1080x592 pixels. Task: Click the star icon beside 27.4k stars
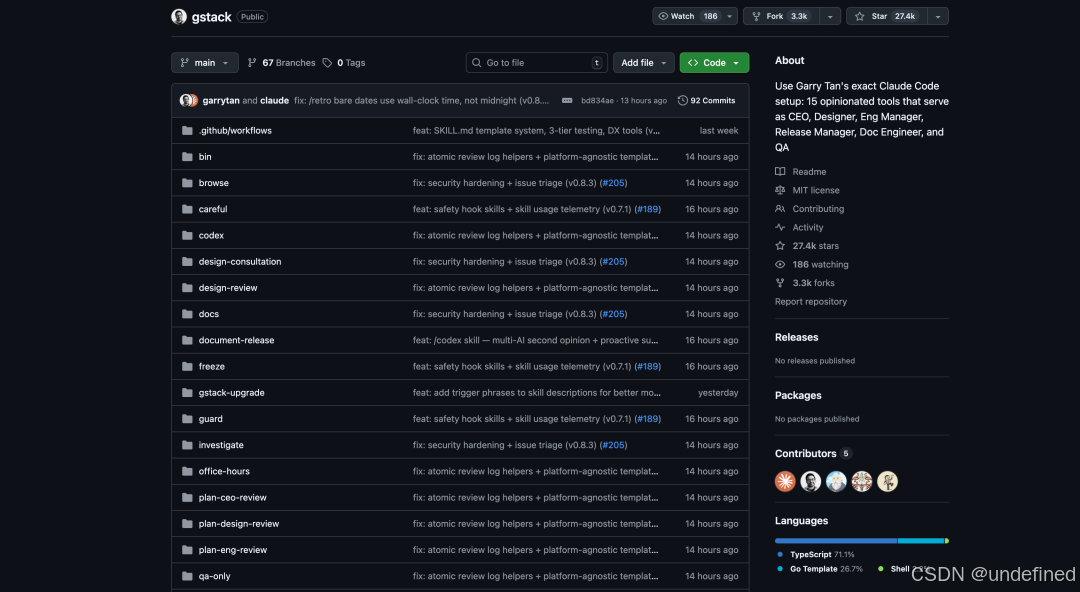(780, 246)
